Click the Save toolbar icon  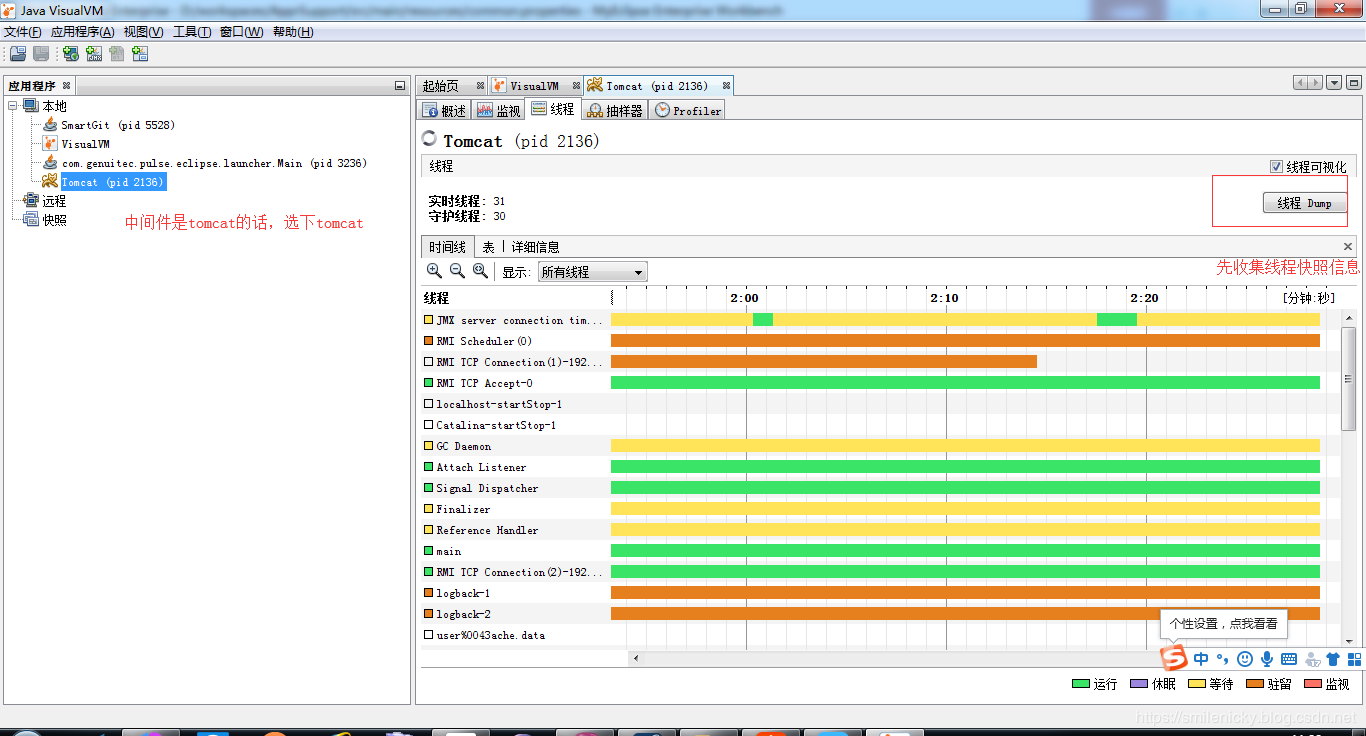click(41, 54)
